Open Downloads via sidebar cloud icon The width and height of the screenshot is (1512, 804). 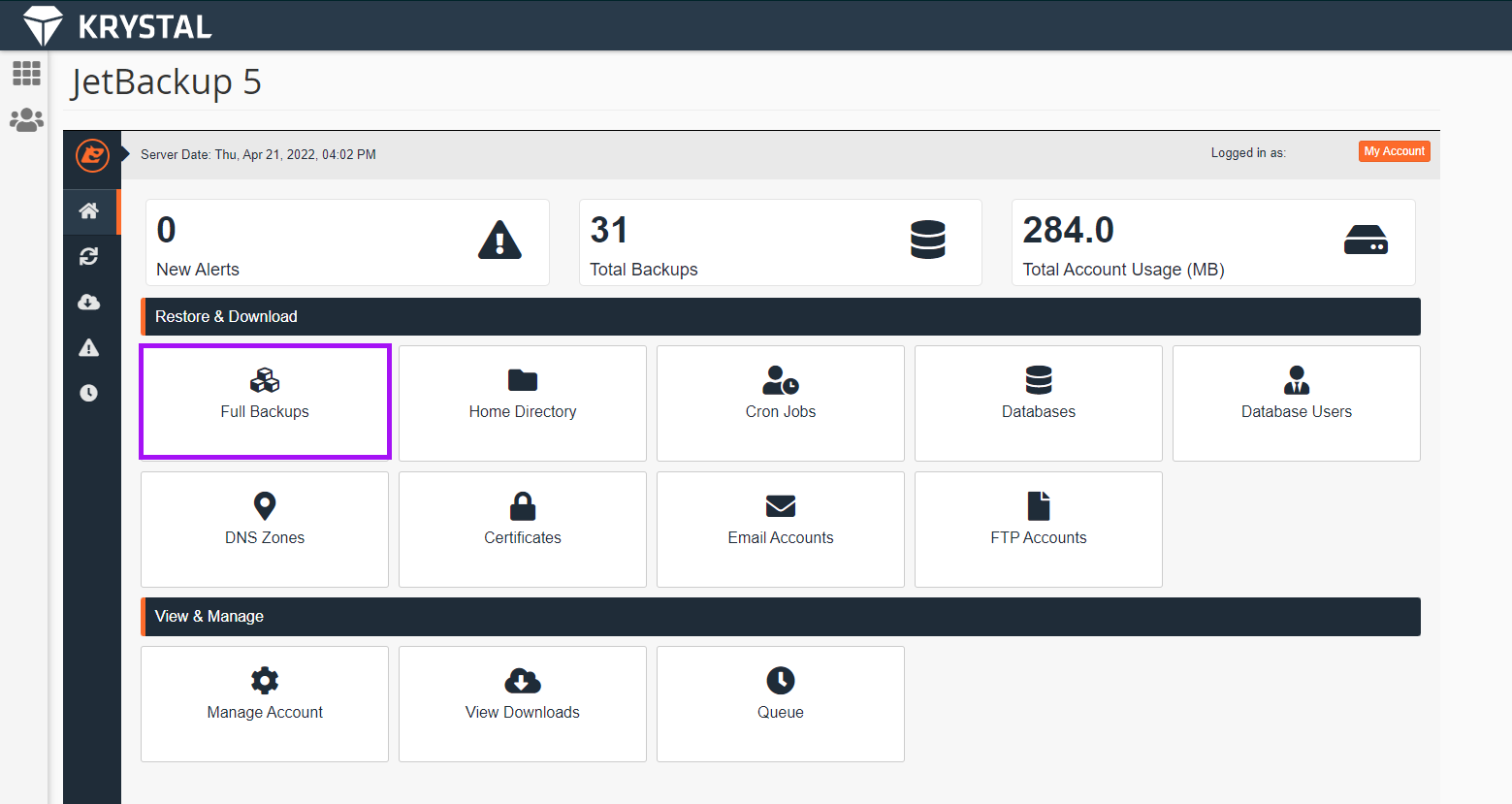pos(89,302)
